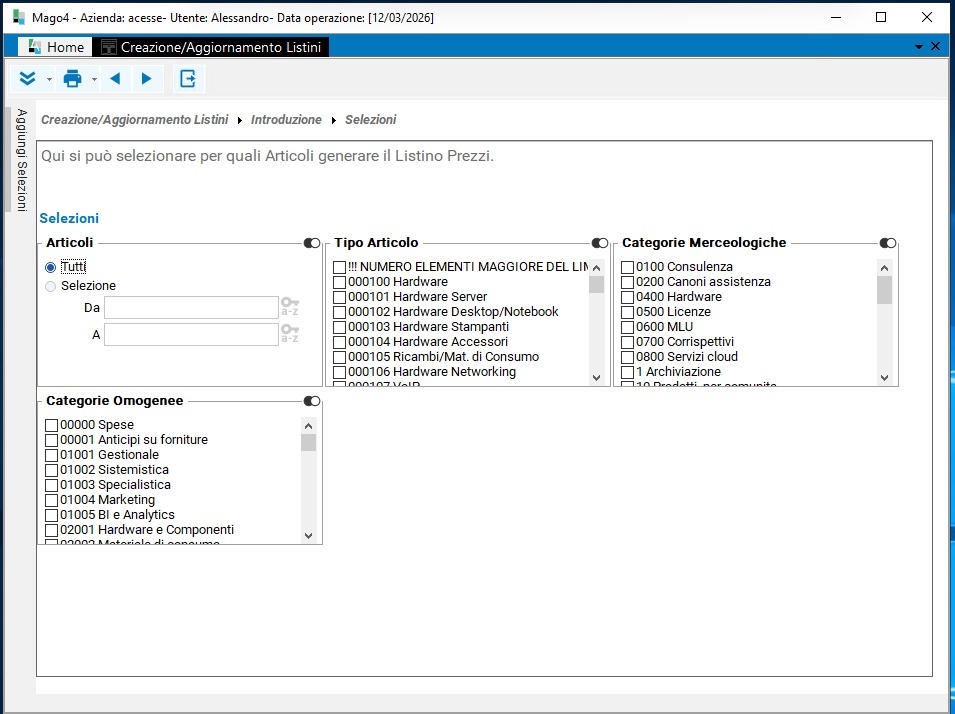955x714 pixels.
Task: Click the printer icon in toolbar
Action: tap(72, 79)
